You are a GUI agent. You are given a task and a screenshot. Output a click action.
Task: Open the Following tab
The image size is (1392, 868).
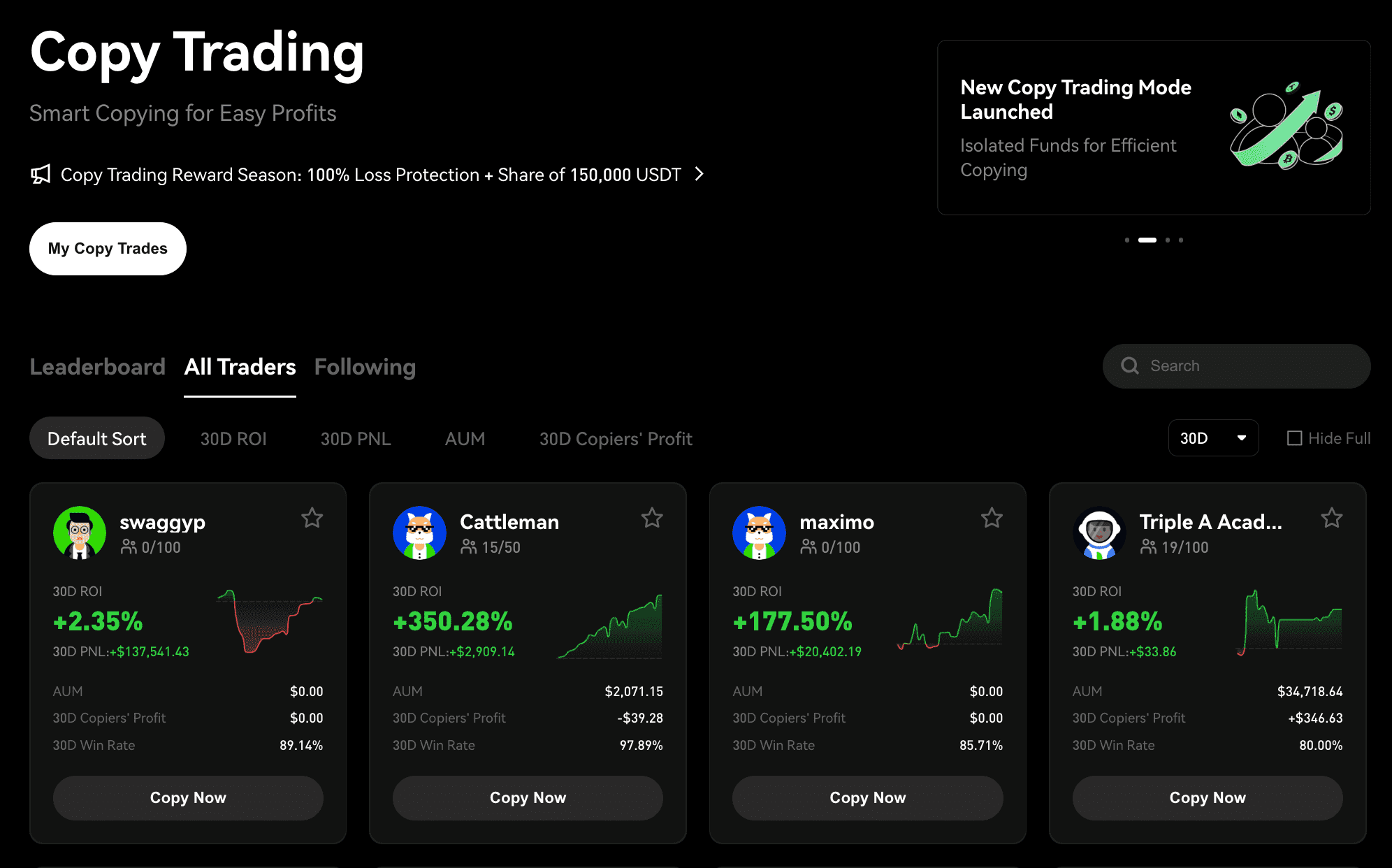[x=365, y=366]
